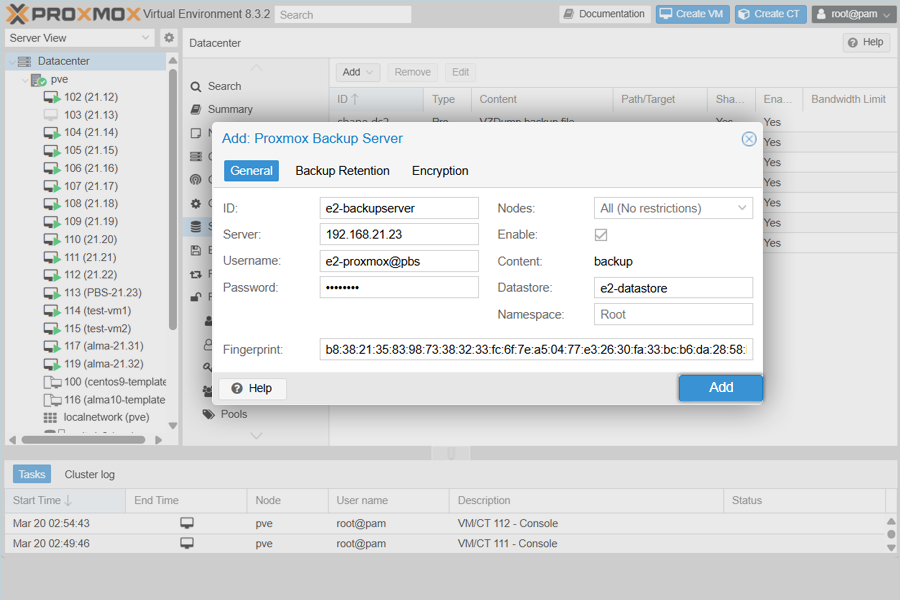Viewport: 900px width, 600px height.
Task: Open the Nodes dropdown
Action: (673, 208)
